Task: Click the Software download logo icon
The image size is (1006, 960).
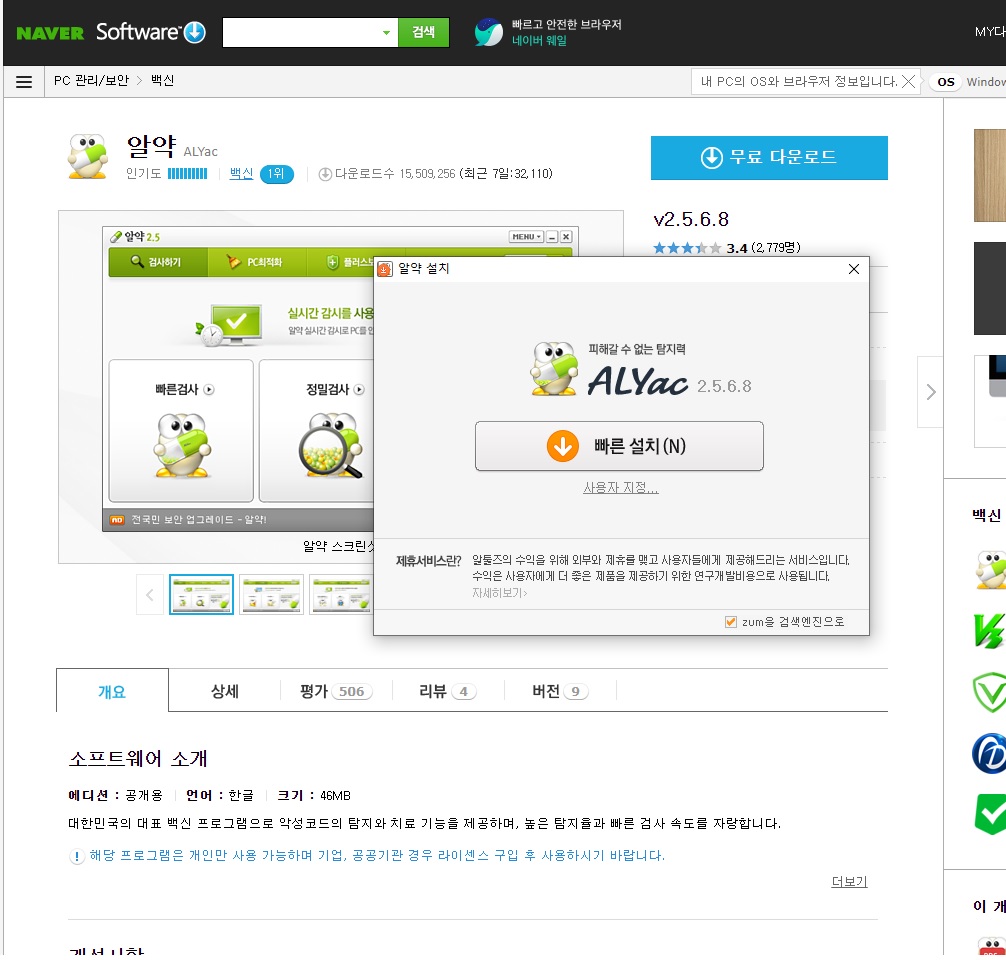Action: 194,32
